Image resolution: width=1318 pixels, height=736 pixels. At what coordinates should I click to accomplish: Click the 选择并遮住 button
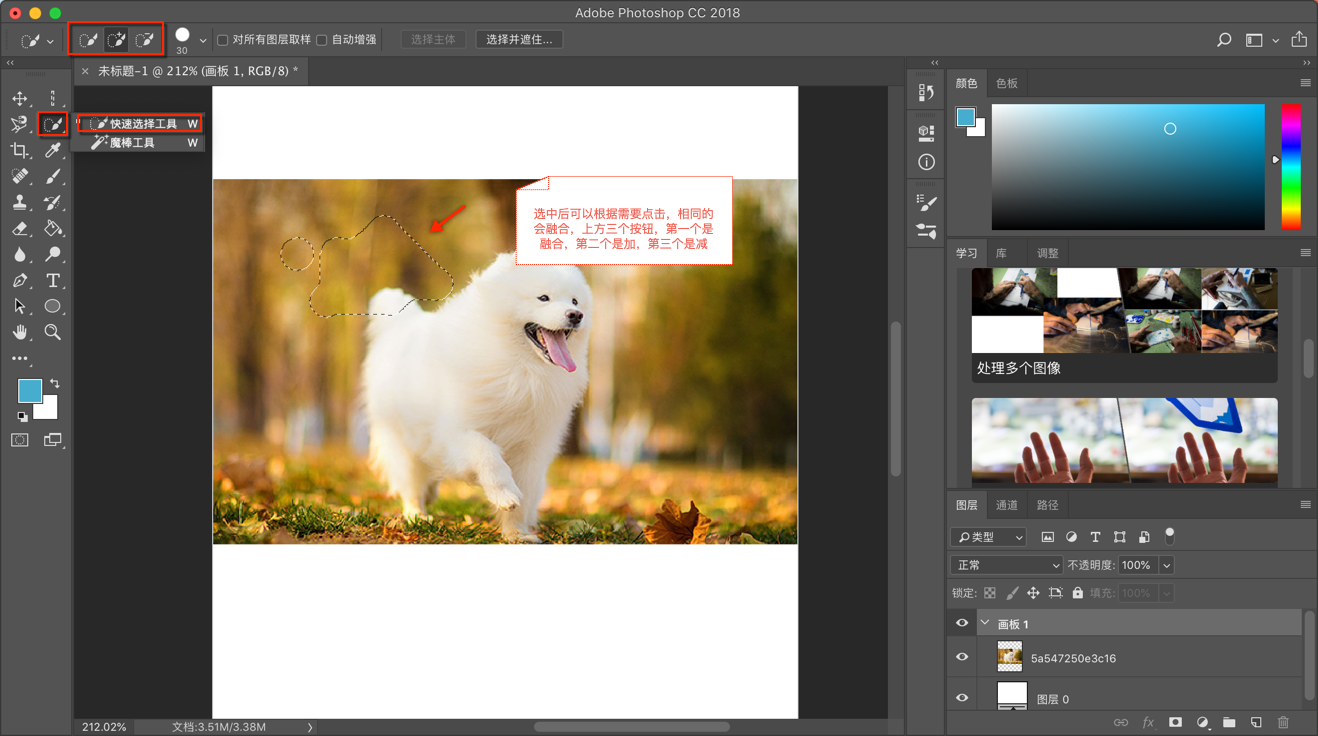pos(519,40)
